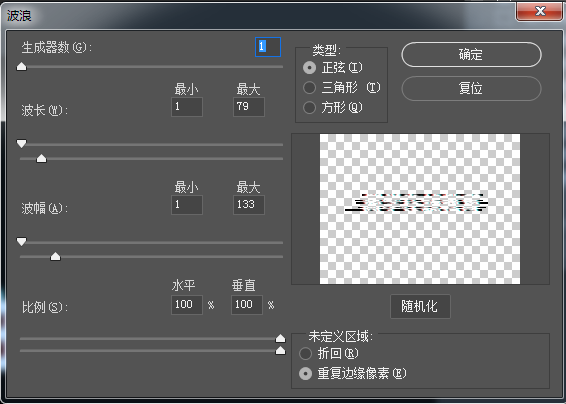Click the wave effect preview thumbnail

(x=420, y=209)
